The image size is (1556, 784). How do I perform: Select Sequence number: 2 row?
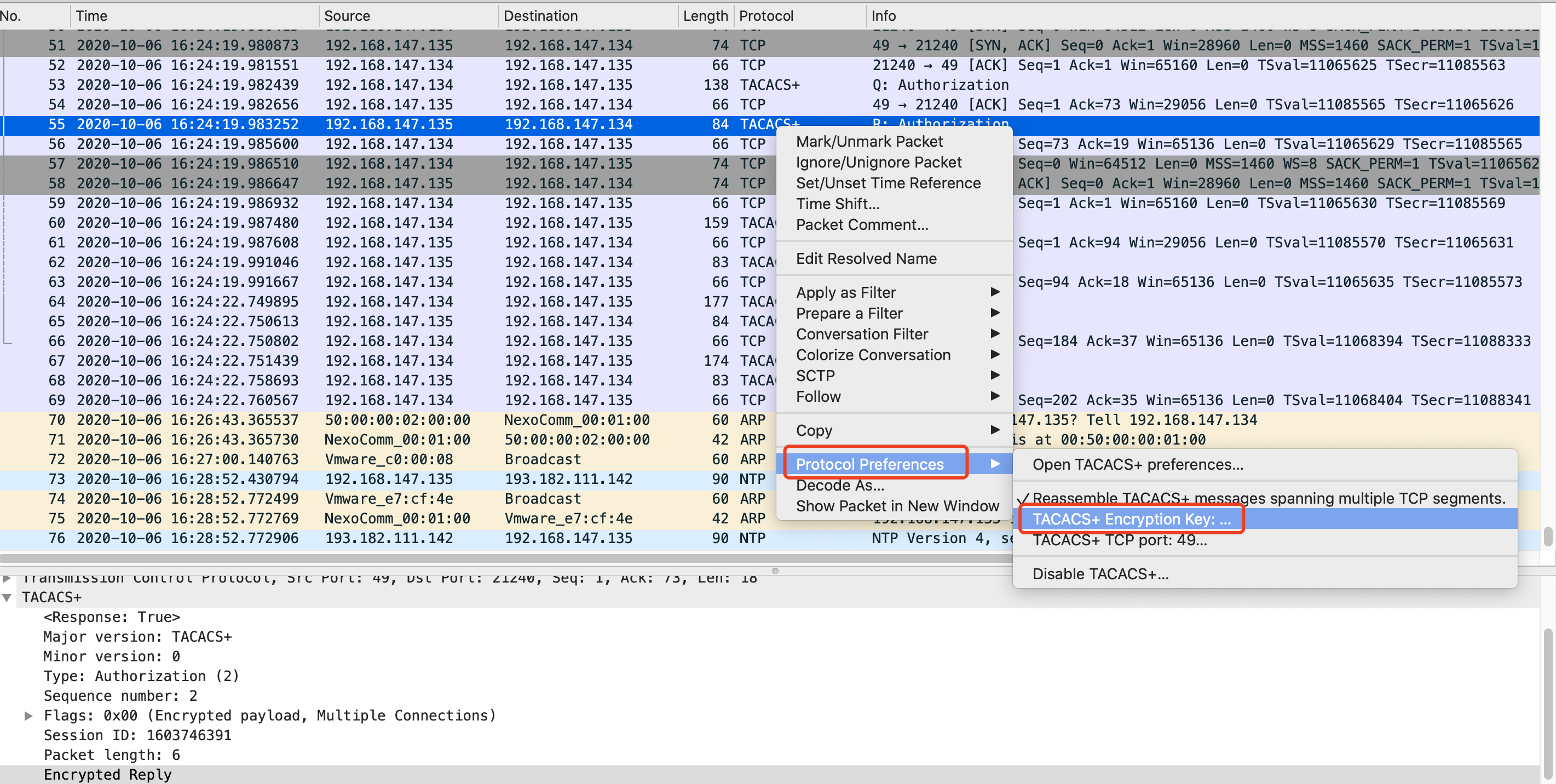tap(770, 696)
